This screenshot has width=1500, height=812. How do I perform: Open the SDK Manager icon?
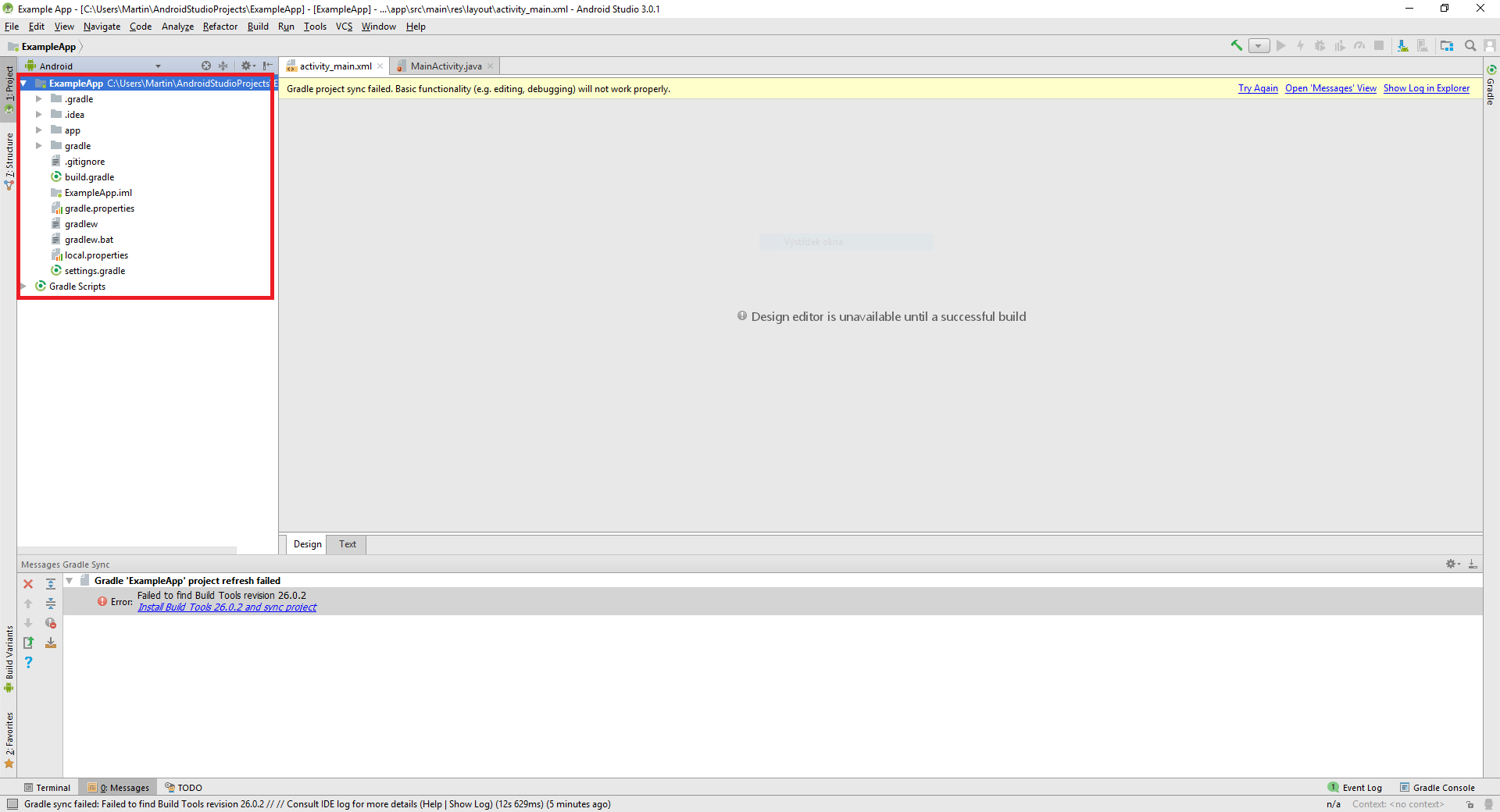tap(1403, 46)
